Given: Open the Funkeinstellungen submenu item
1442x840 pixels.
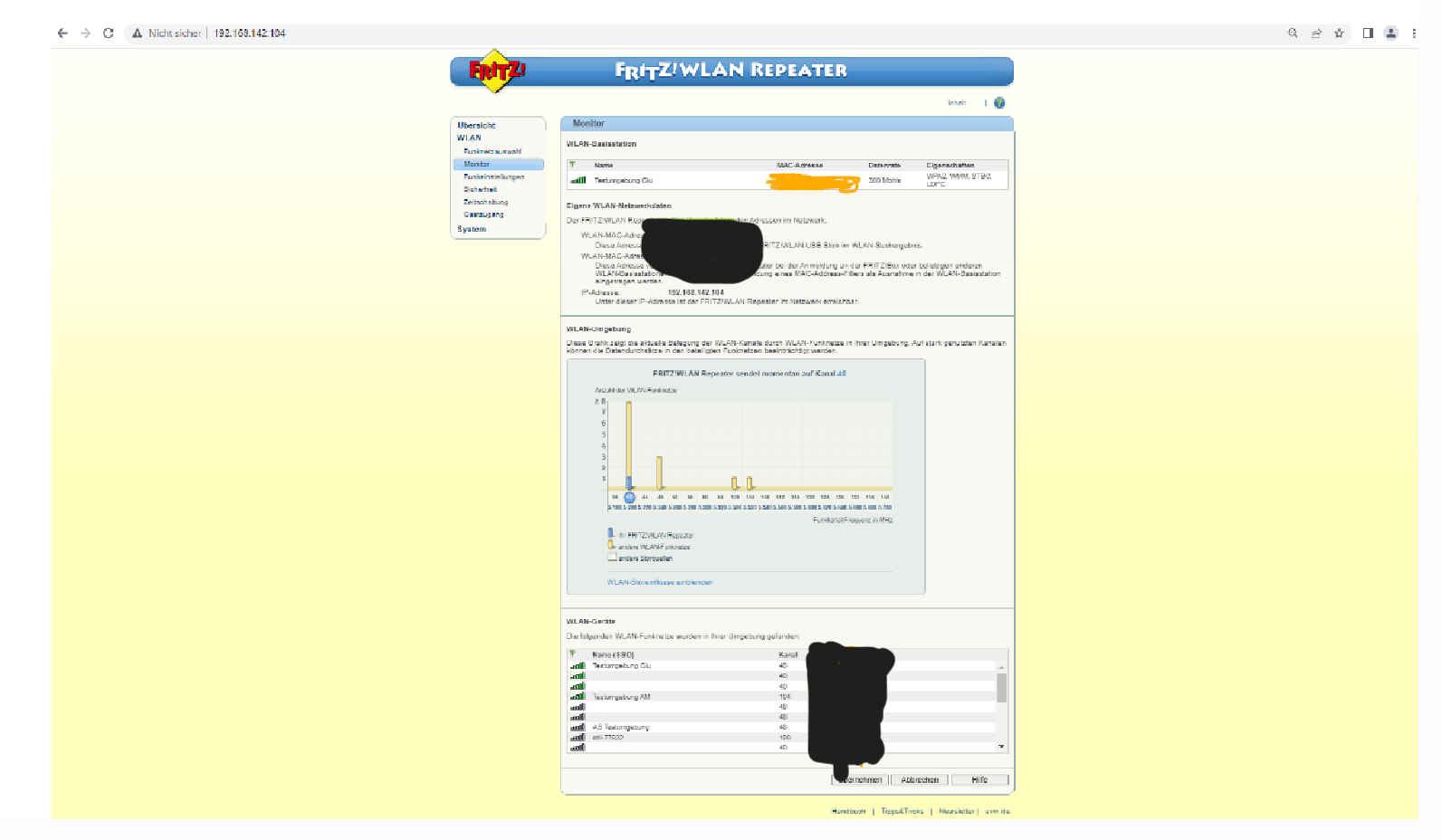Looking at the screenshot, I should [x=493, y=177].
